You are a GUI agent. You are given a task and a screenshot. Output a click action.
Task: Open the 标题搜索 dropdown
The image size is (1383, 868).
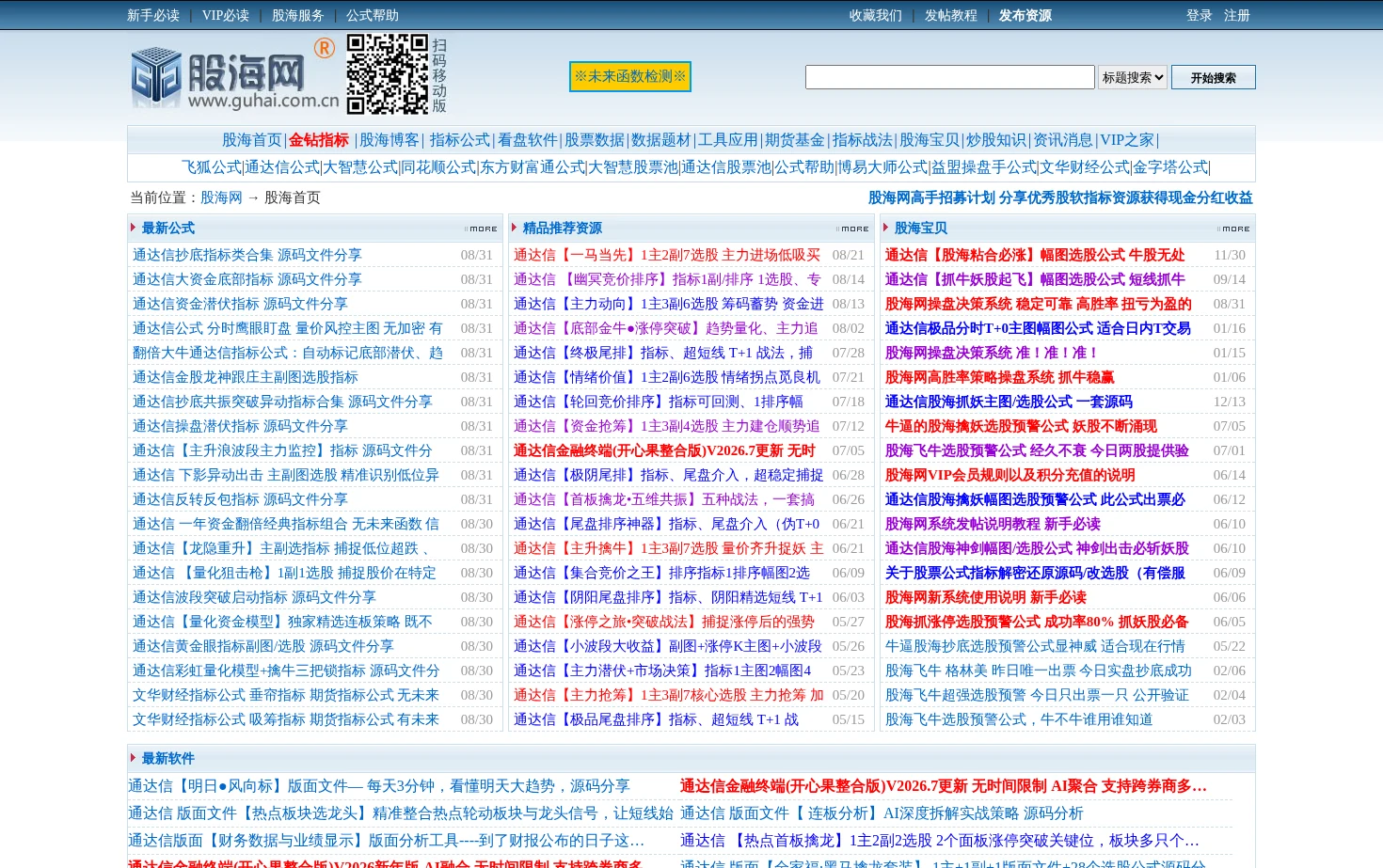coord(1133,77)
